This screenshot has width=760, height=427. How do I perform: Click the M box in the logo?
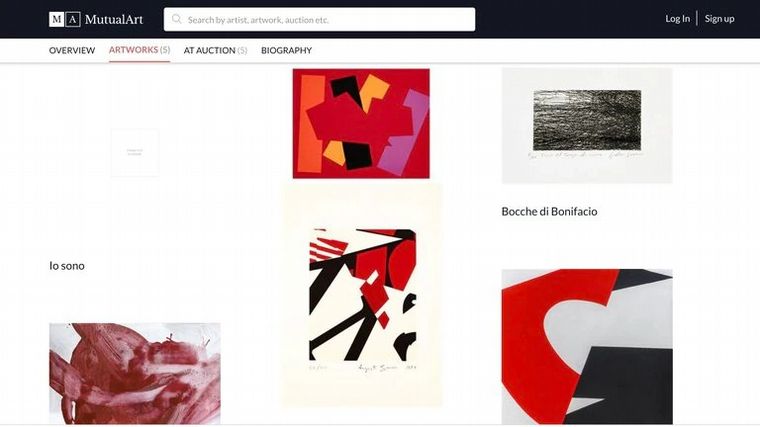[56, 19]
